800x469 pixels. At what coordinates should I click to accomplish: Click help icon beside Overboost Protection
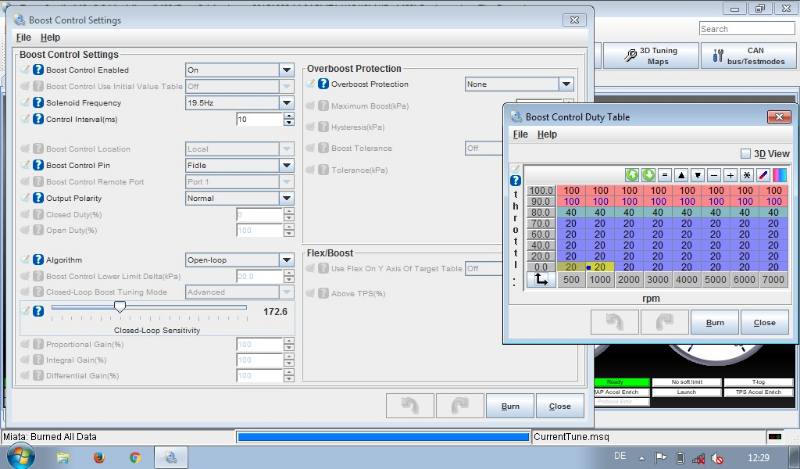(x=324, y=84)
